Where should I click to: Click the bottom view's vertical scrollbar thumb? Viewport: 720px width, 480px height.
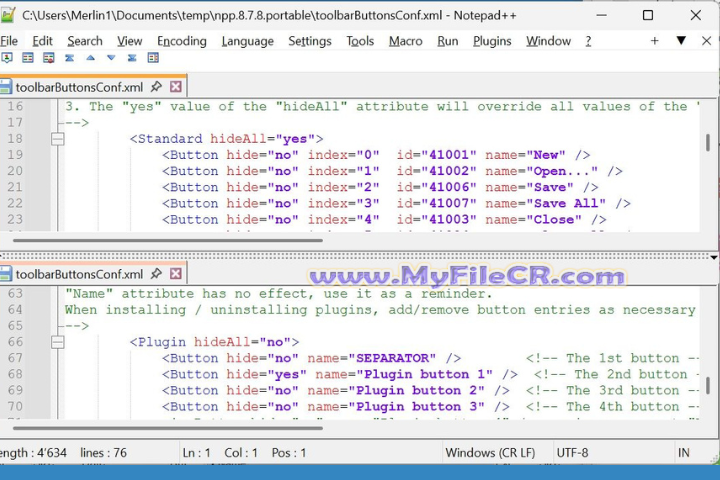click(x=708, y=385)
